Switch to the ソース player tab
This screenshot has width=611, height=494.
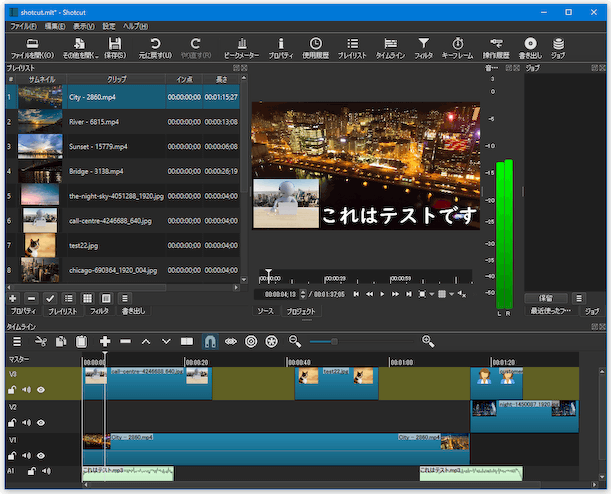[266, 311]
